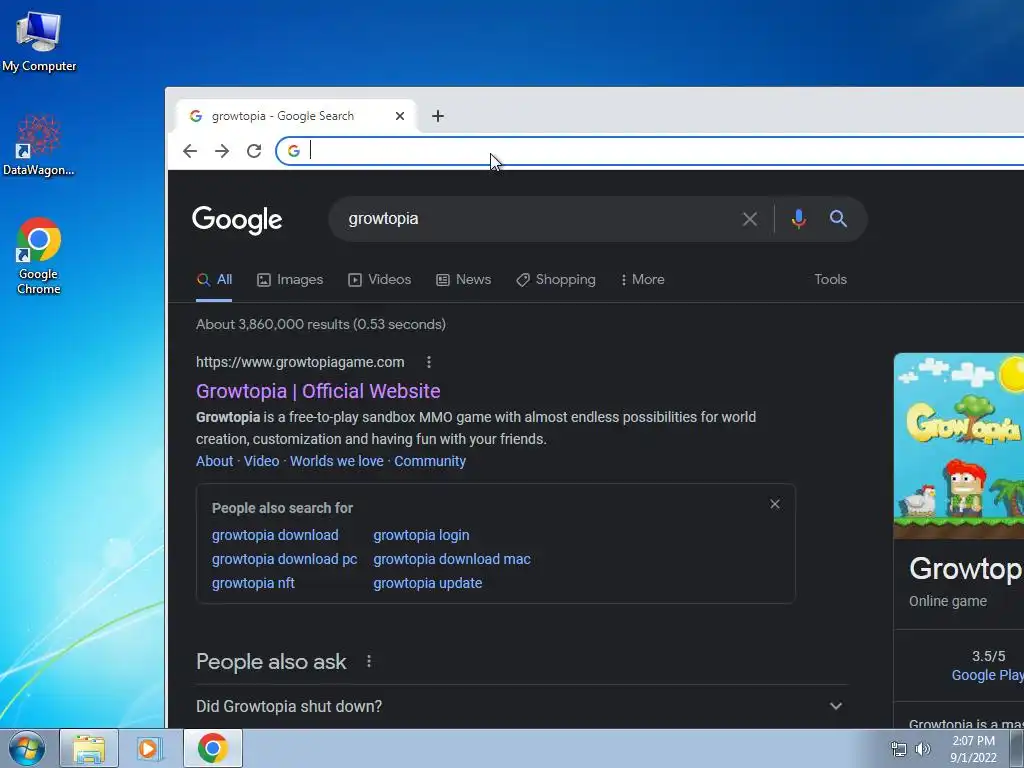Click Chrome's forward navigation arrow
This screenshot has width=1024, height=768.
pyautogui.click(x=222, y=152)
